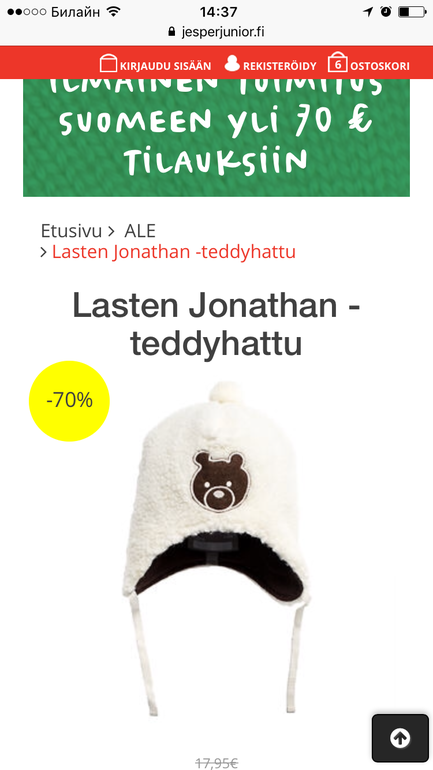
Task: Tap the yellow -70% discount badge
Action: [x=69, y=401]
